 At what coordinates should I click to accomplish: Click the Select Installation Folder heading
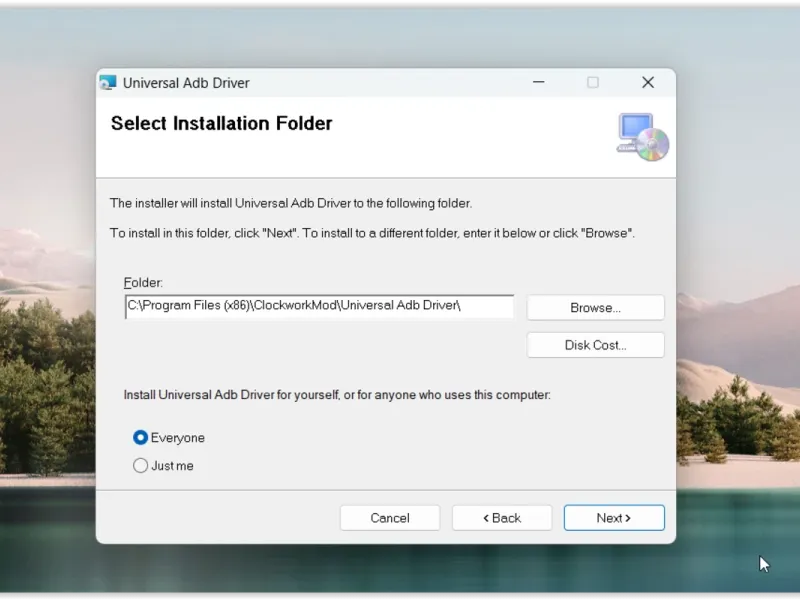coord(221,123)
